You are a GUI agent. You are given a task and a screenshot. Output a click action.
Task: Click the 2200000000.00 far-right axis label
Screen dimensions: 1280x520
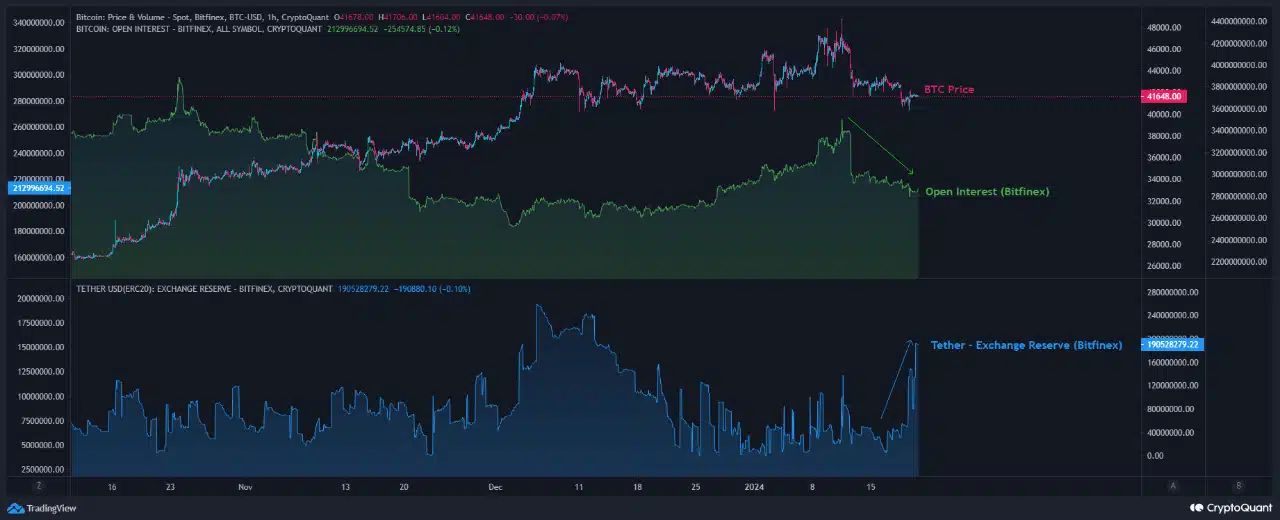1240,262
